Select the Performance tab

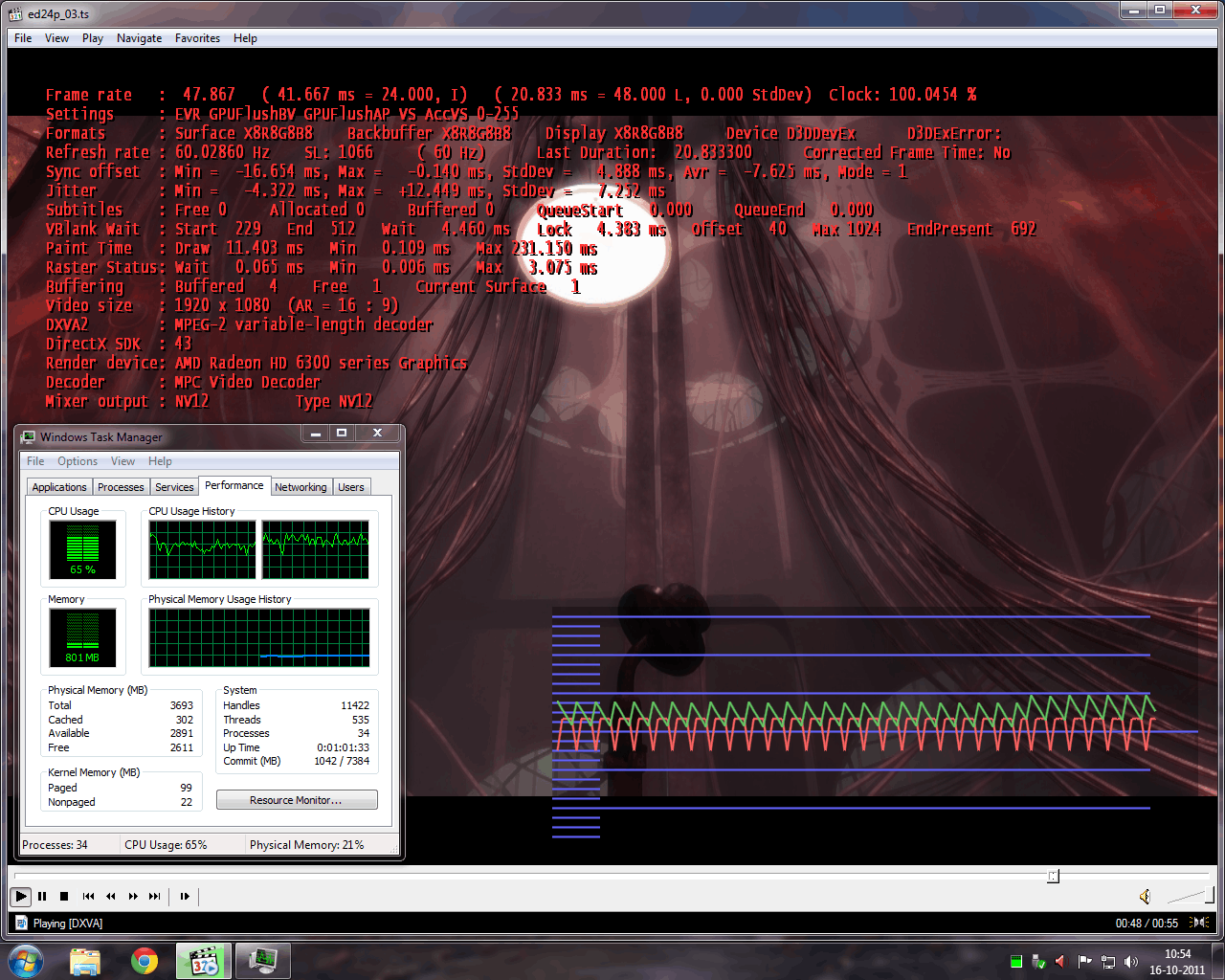coord(234,485)
